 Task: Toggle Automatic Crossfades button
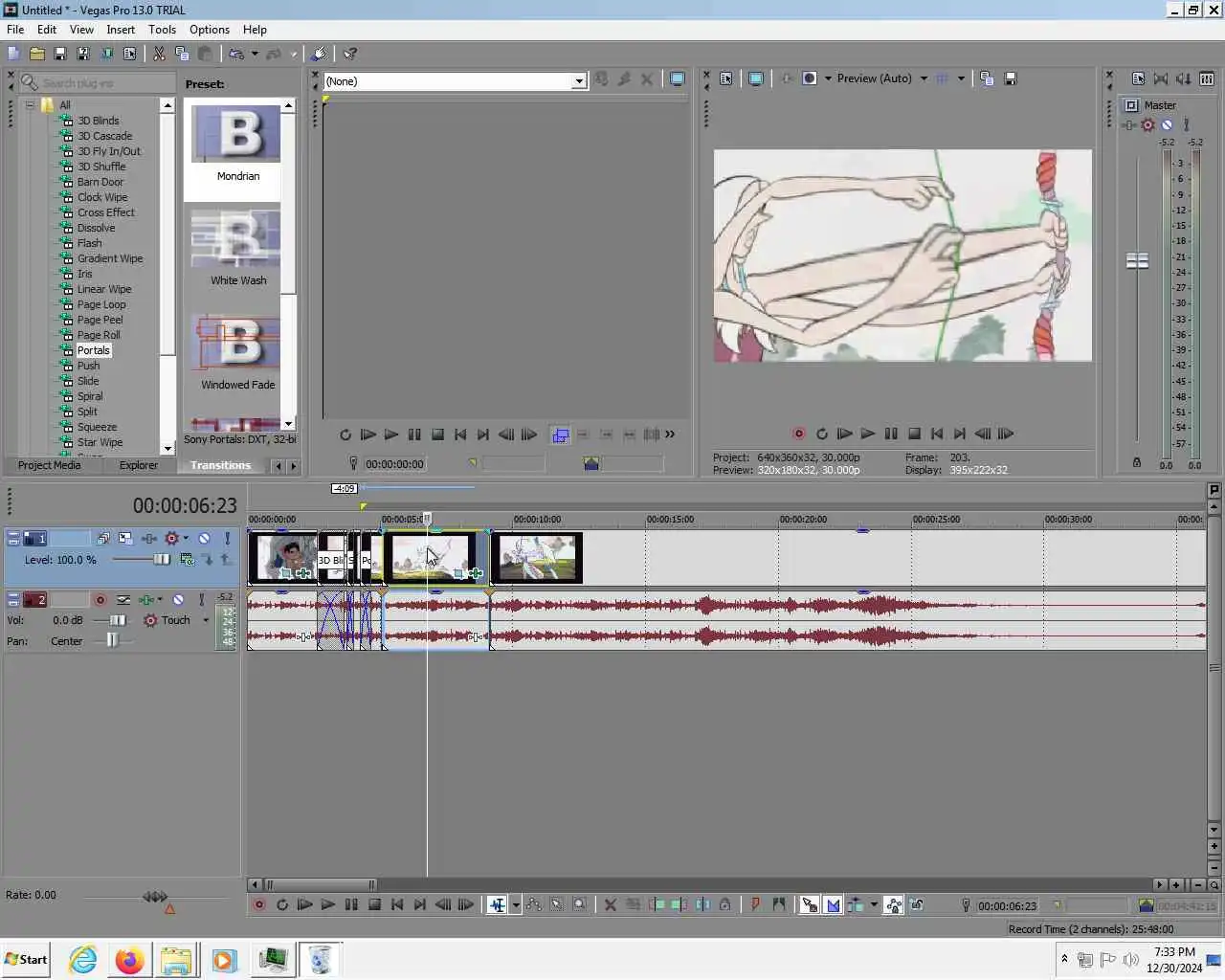coord(833,904)
